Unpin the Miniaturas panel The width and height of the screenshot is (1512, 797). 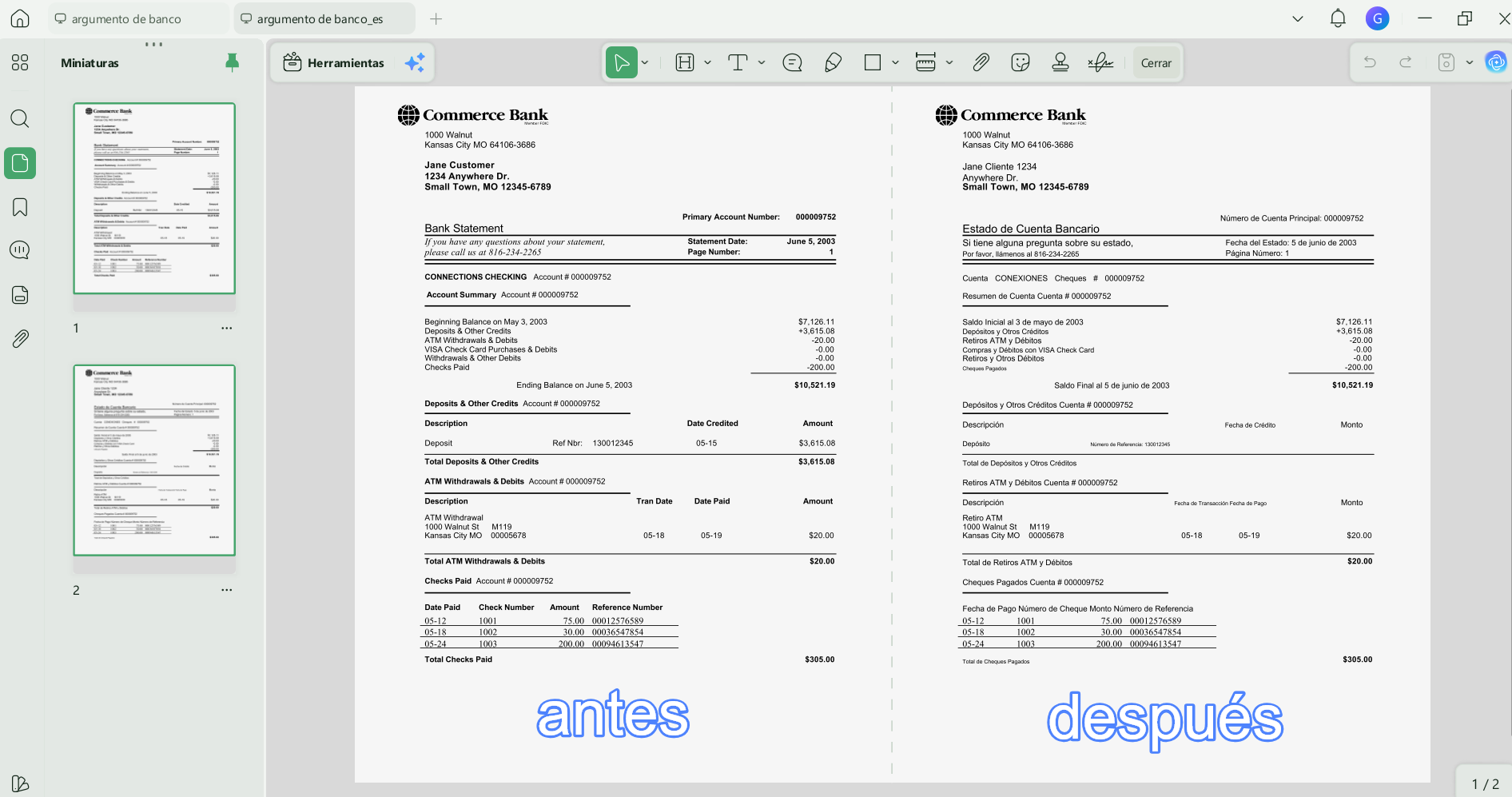click(232, 62)
